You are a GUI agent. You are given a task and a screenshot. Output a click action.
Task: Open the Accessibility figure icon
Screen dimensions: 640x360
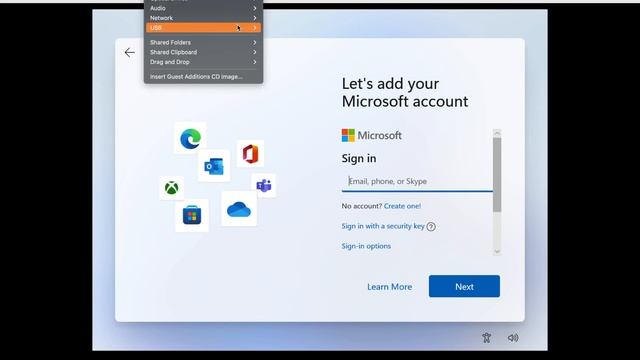coord(486,338)
